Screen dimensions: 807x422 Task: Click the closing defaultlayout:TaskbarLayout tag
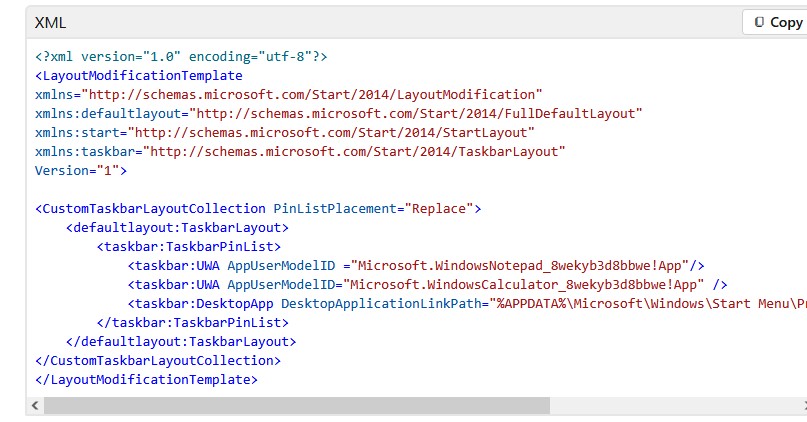point(181,342)
